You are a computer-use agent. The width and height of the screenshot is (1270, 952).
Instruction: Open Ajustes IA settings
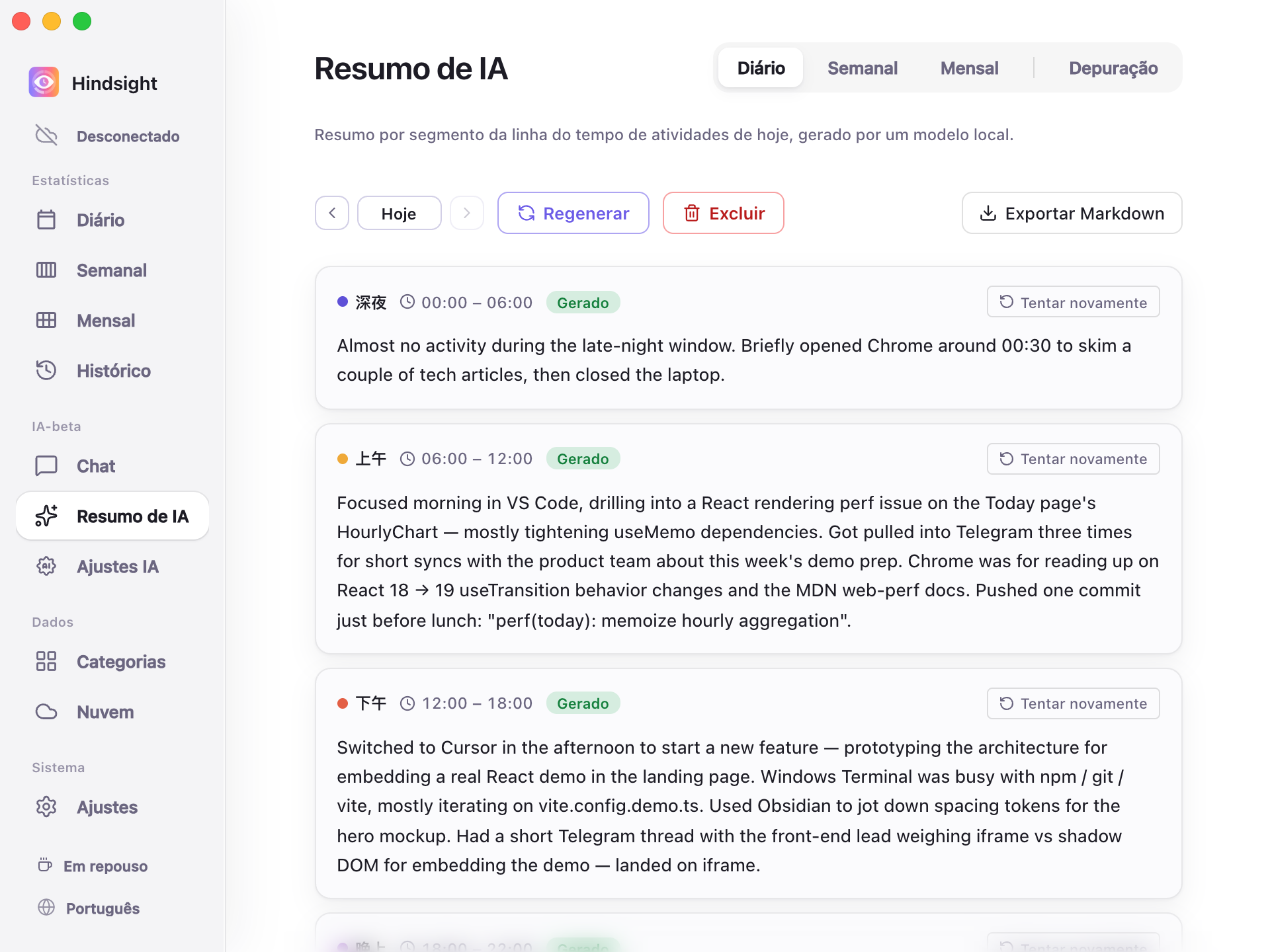click(x=112, y=567)
